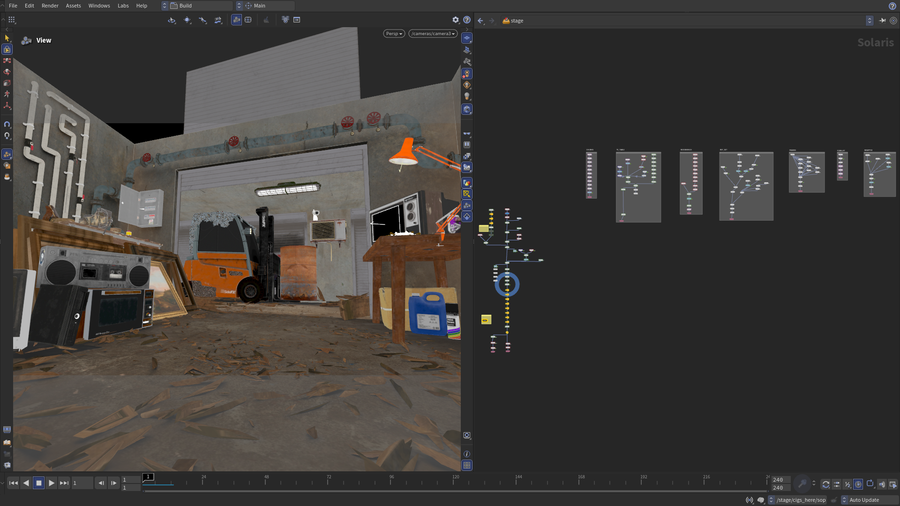Jump to first frame
This screenshot has height=506, width=900.
(x=13, y=483)
